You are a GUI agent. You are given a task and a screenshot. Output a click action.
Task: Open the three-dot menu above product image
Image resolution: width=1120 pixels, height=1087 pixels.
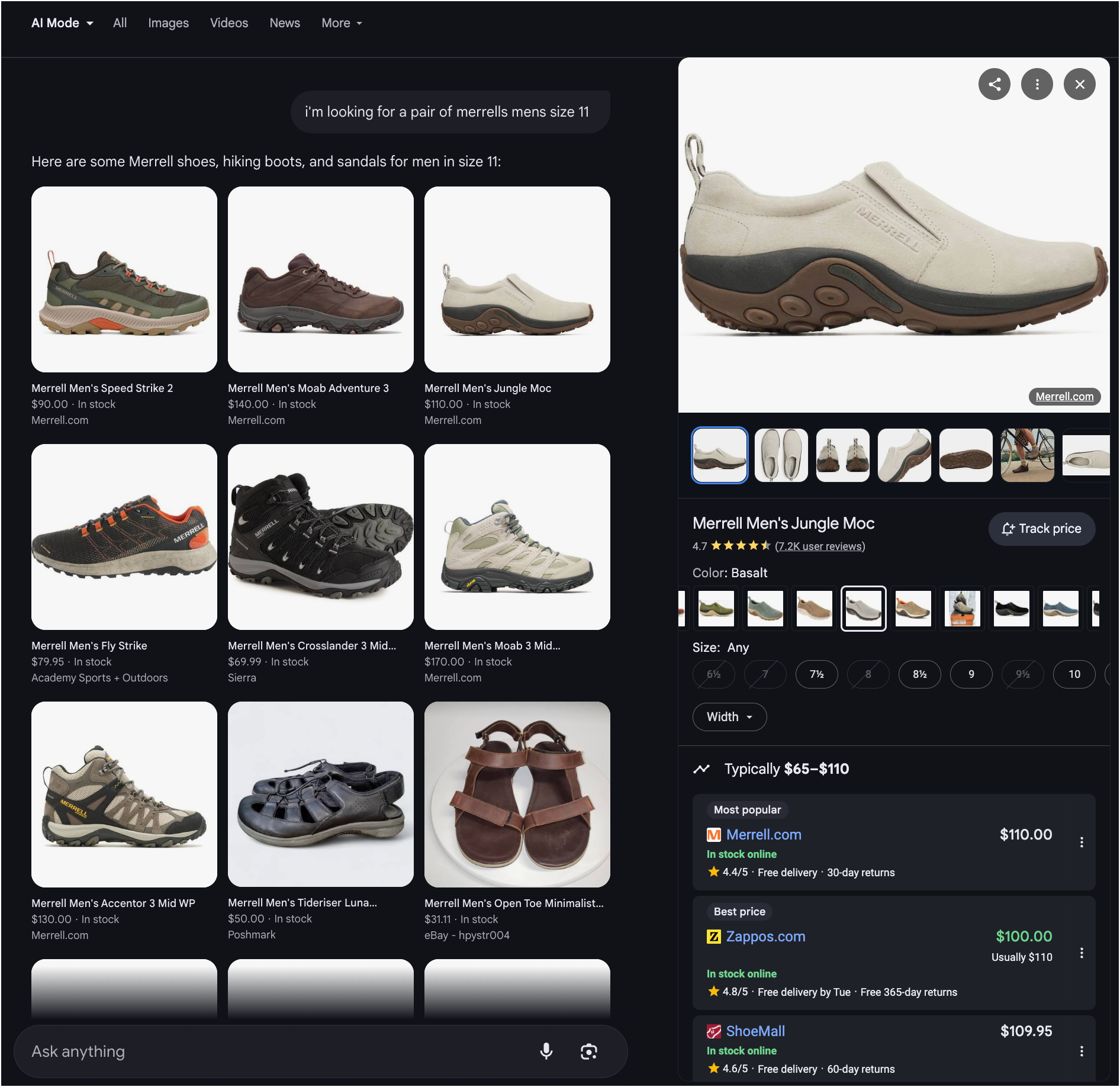point(1037,85)
